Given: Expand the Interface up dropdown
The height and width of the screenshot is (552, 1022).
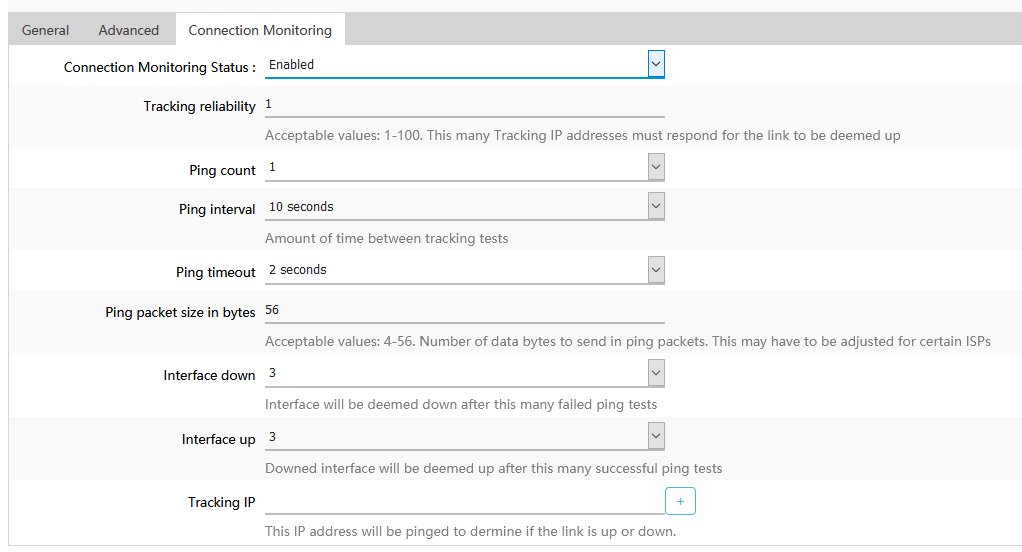Looking at the screenshot, I should pos(656,436).
